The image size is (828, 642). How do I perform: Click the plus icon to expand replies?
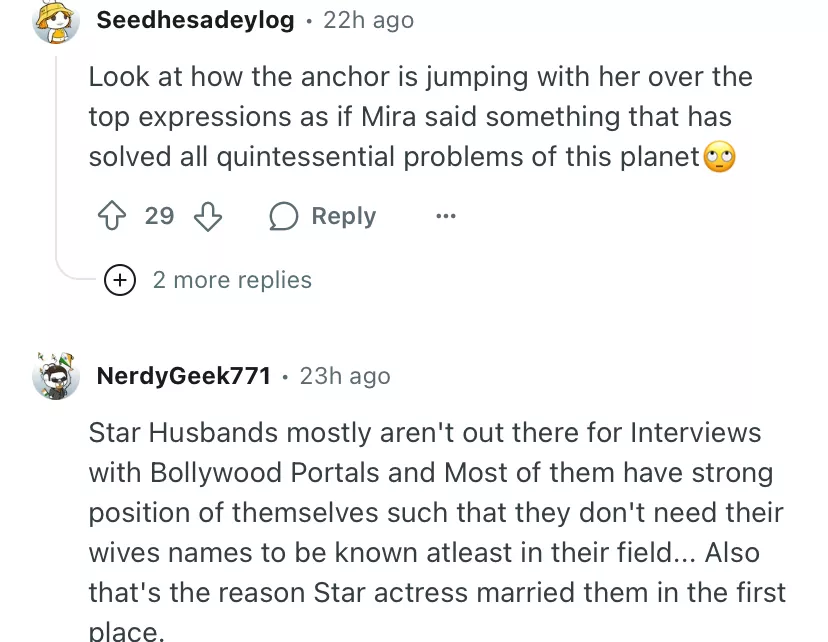coord(120,280)
